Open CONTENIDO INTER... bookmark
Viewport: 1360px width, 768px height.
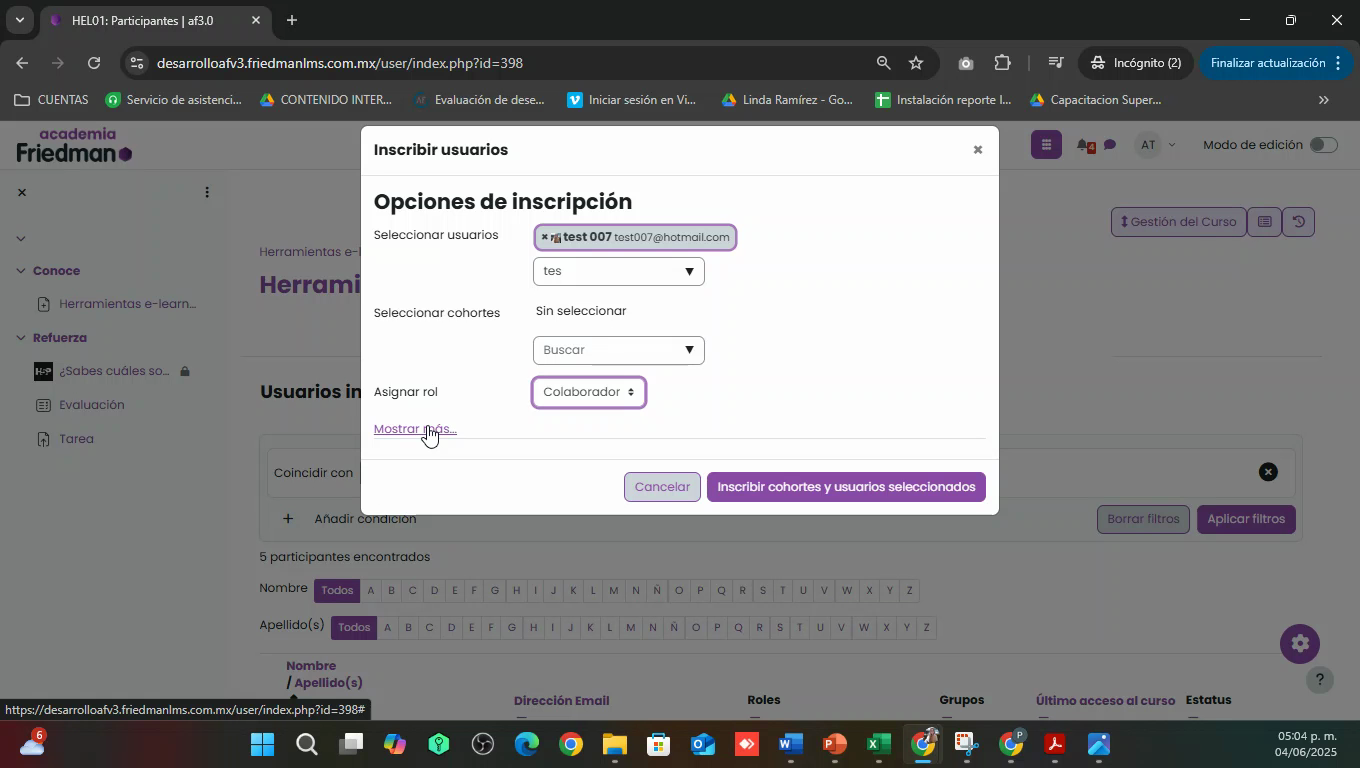[x=325, y=100]
